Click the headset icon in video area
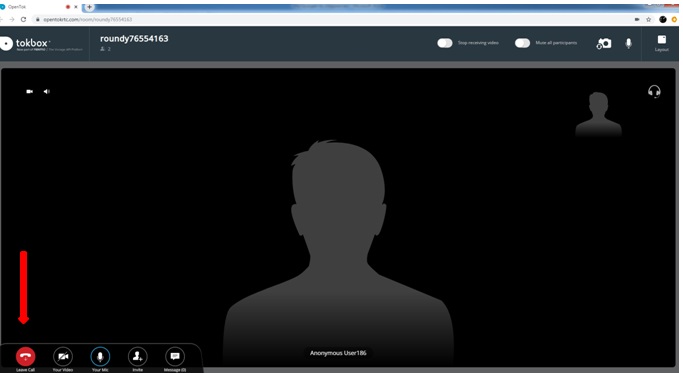The height and width of the screenshot is (373, 683). [654, 92]
